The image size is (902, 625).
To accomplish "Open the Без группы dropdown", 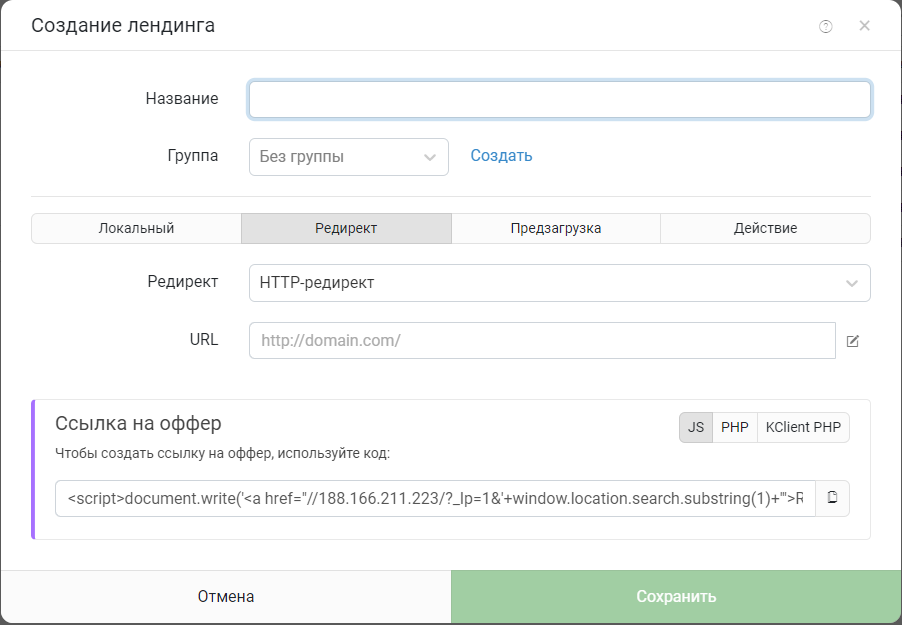I will point(349,157).
